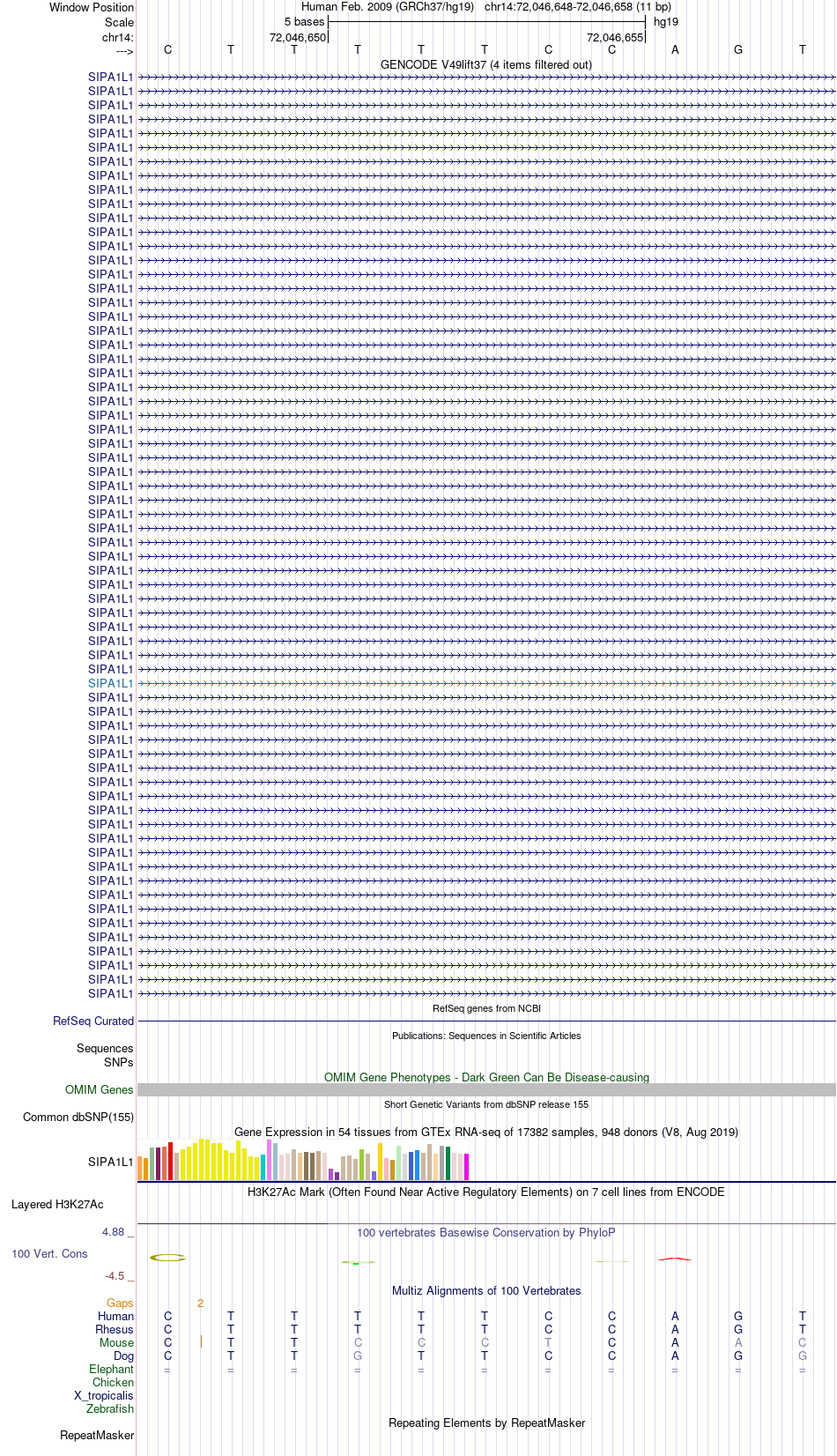Click the Chicken species label

[x=113, y=1383]
